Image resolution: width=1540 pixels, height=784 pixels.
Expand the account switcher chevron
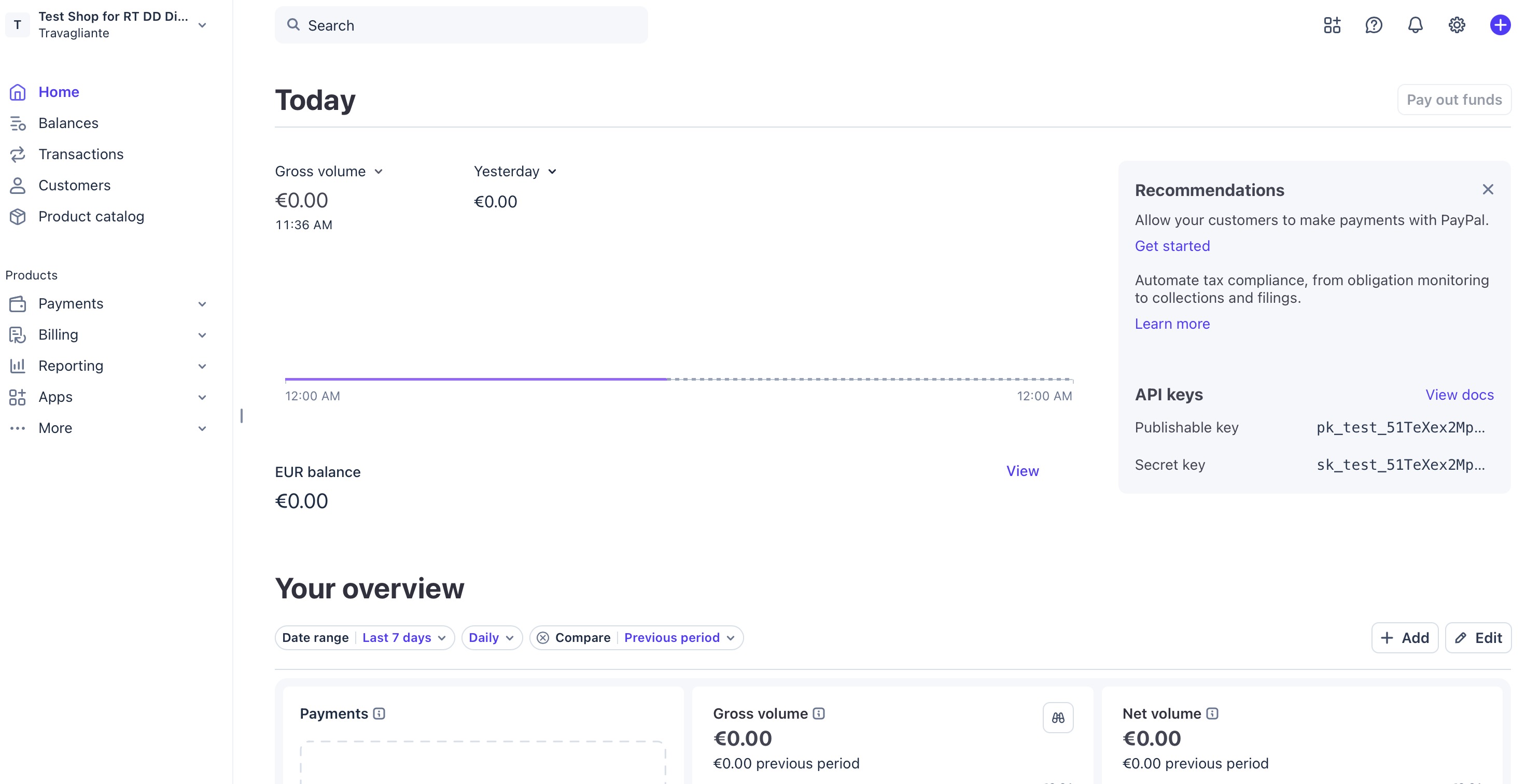[202, 25]
